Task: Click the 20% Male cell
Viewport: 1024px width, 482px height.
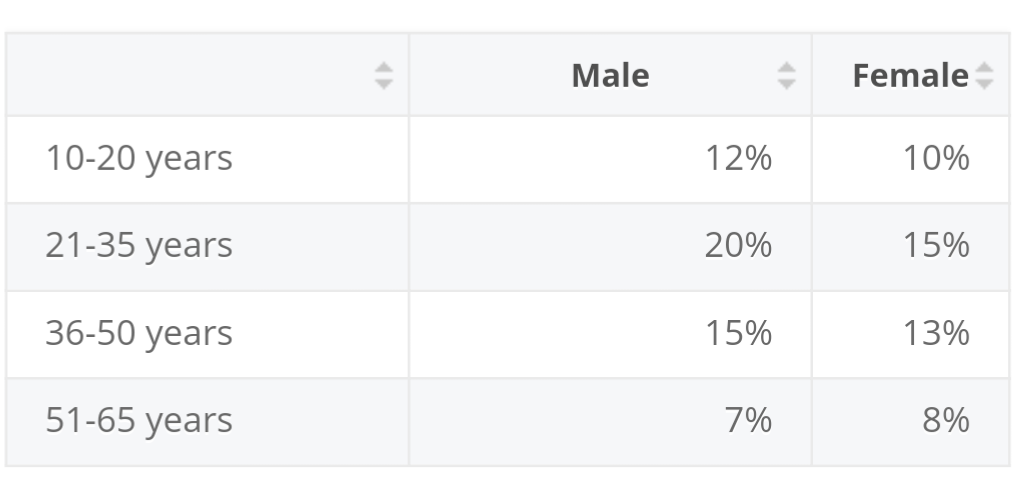Action: (x=611, y=247)
